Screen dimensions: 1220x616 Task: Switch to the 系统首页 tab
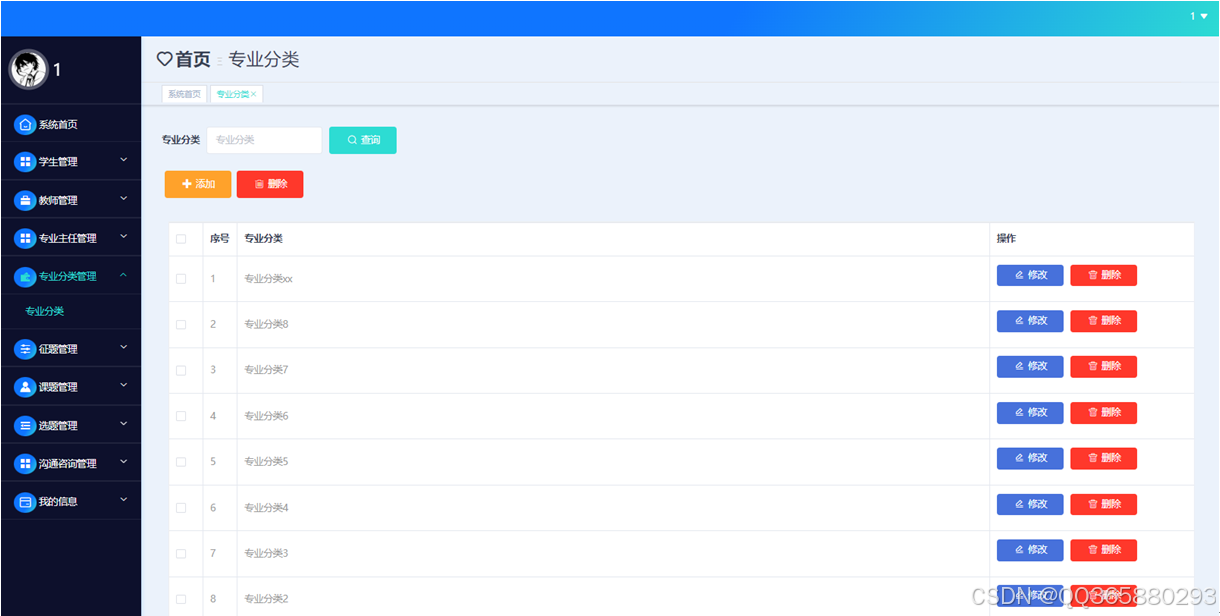184,94
